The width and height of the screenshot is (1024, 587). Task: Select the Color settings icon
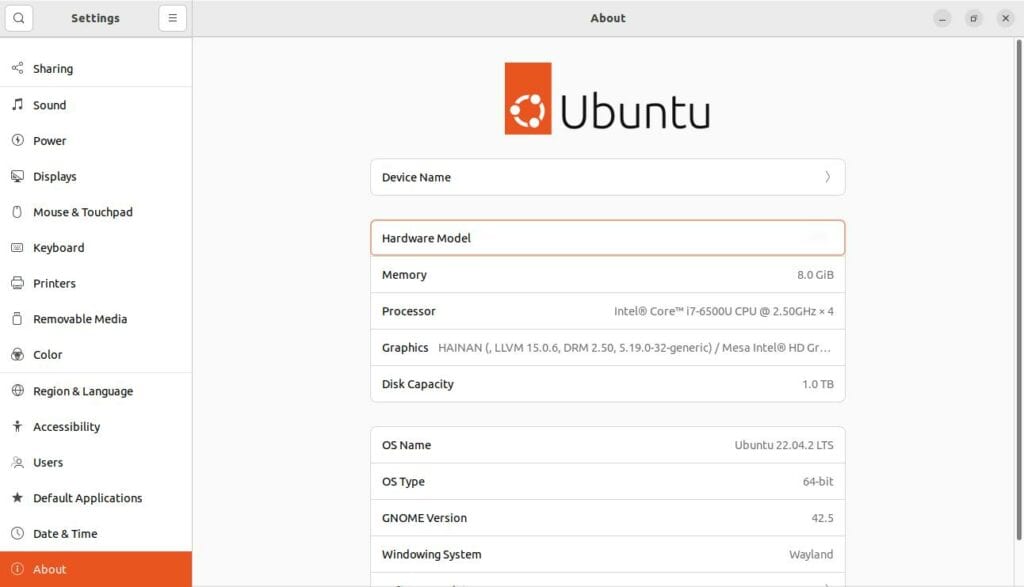pyautogui.click(x=16, y=354)
